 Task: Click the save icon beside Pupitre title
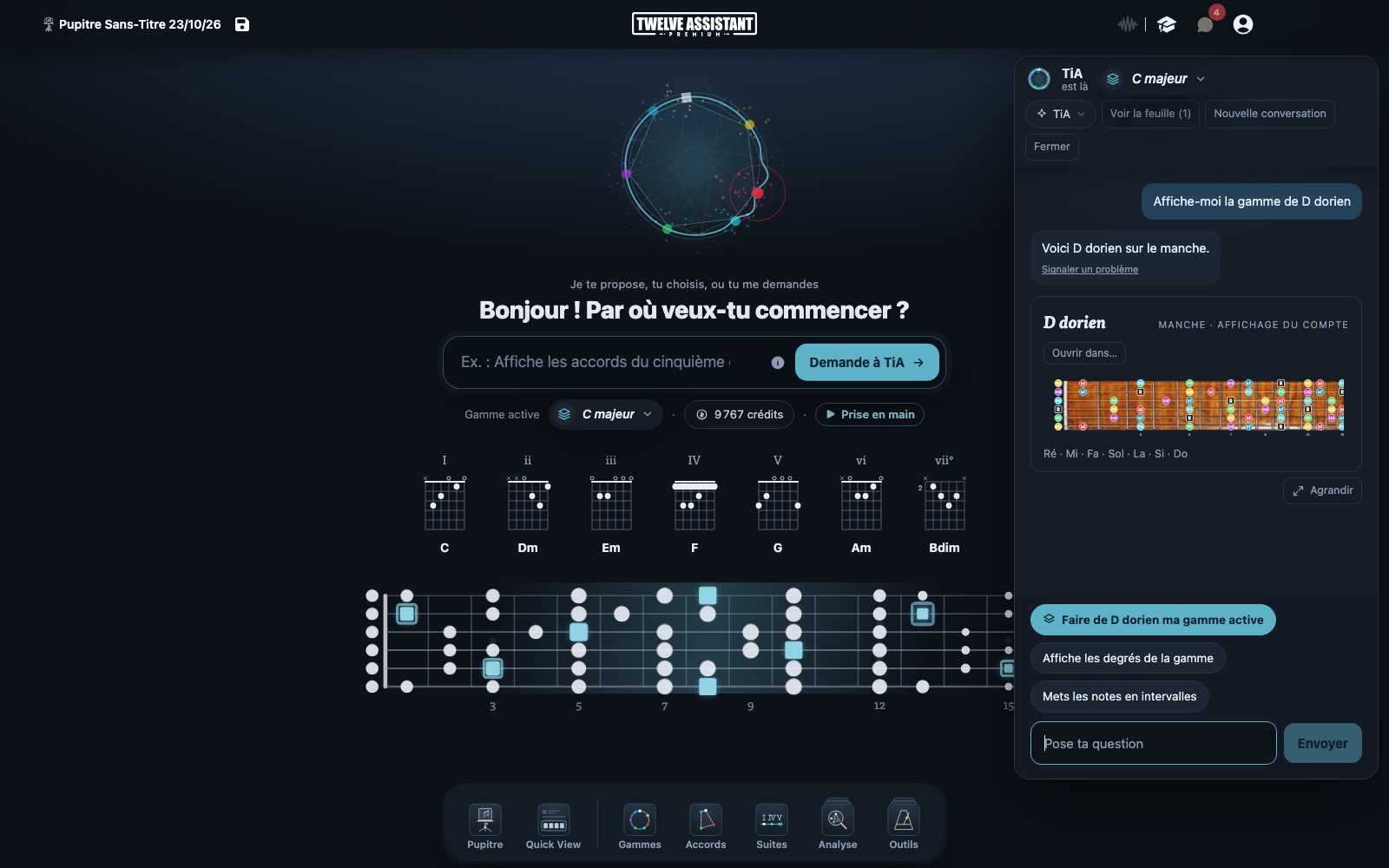point(242,24)
